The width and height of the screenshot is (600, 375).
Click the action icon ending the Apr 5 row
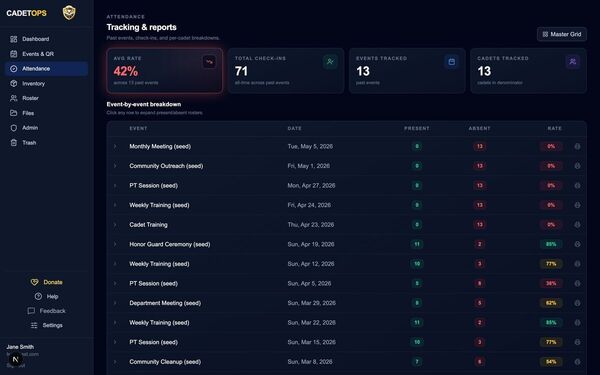(x=577, y=284)
